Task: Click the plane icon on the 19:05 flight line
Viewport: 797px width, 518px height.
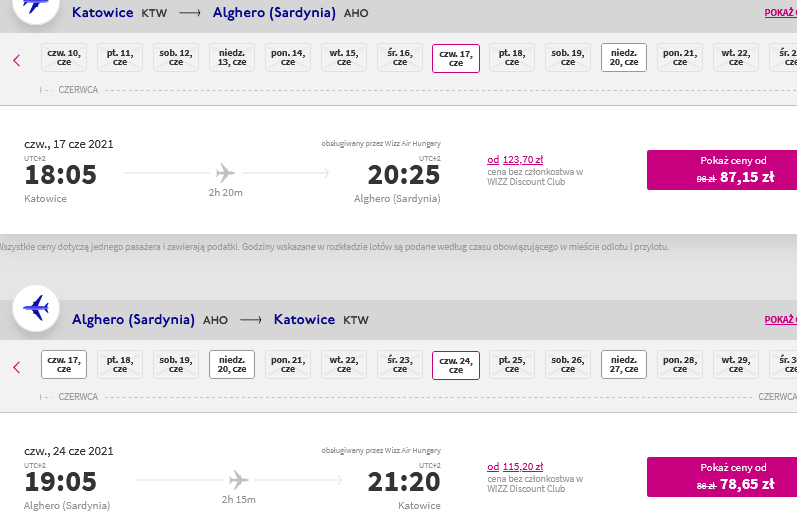Action: click(238, 480)
